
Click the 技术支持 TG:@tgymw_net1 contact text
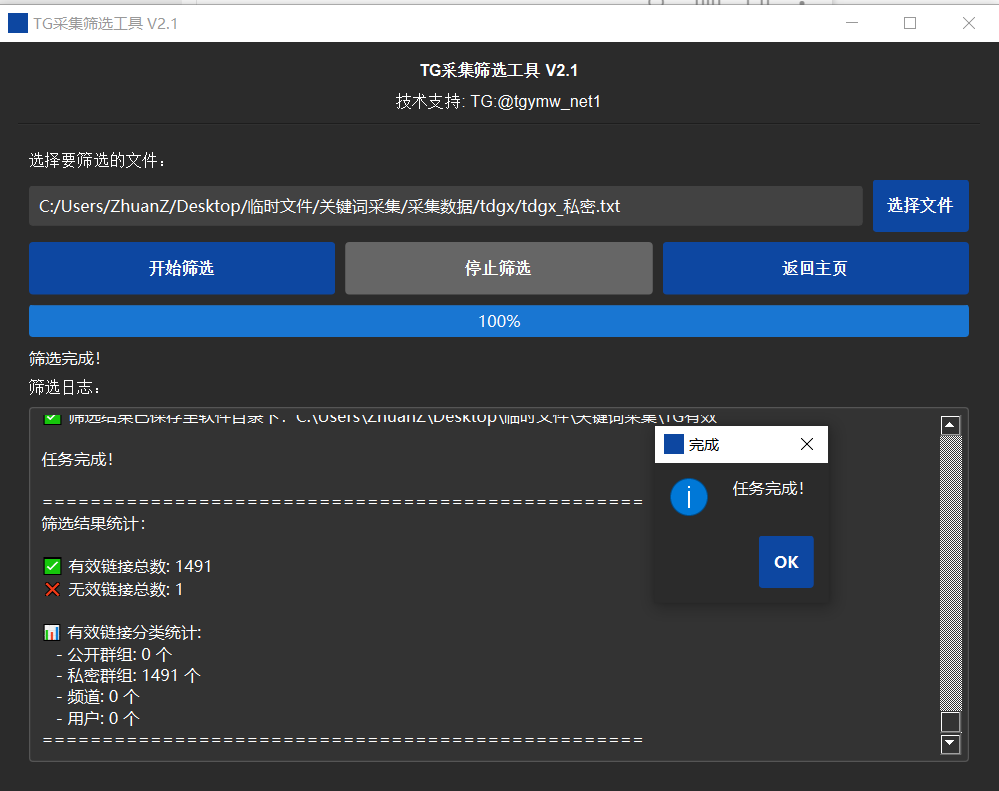coord(498,101)
